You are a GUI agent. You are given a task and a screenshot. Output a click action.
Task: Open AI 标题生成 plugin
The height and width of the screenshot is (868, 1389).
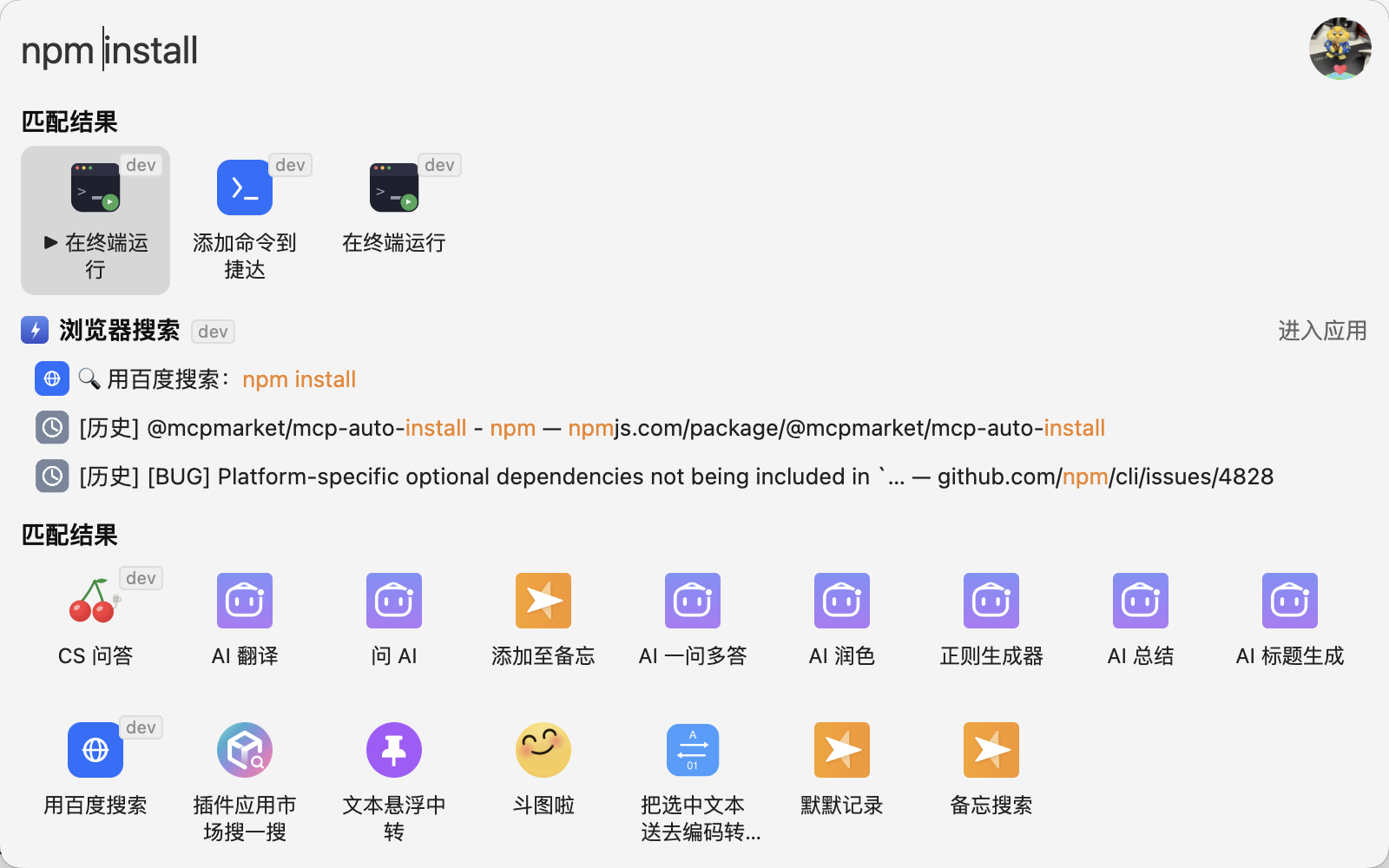[x=1290, y=621]
